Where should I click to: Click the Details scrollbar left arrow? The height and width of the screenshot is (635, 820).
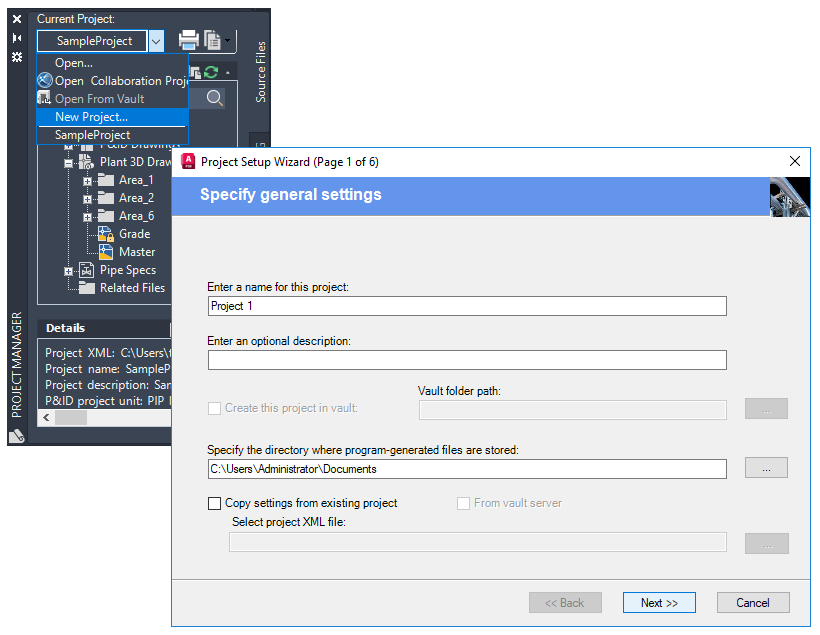point(46,417)
